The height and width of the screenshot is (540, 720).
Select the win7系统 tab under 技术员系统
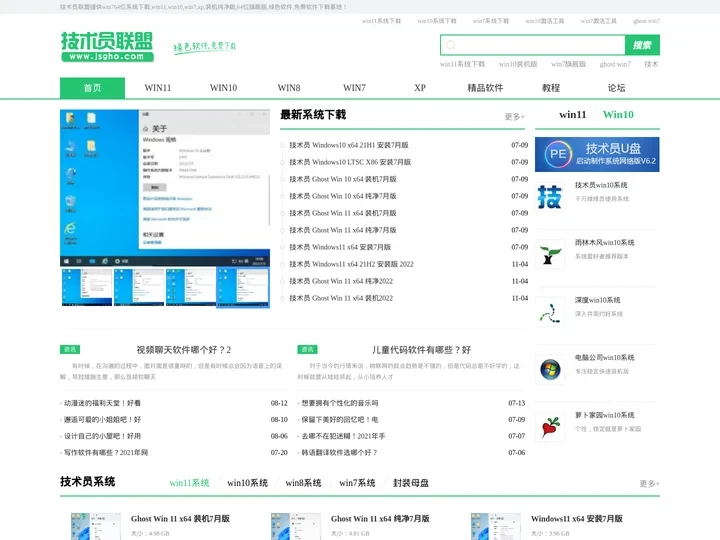point(357,483)
